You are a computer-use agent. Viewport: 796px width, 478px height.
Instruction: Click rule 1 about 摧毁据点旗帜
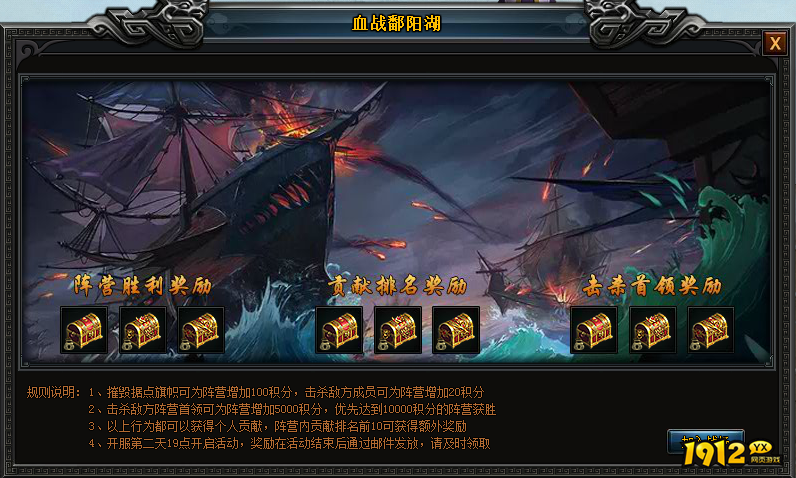point(286,392)
